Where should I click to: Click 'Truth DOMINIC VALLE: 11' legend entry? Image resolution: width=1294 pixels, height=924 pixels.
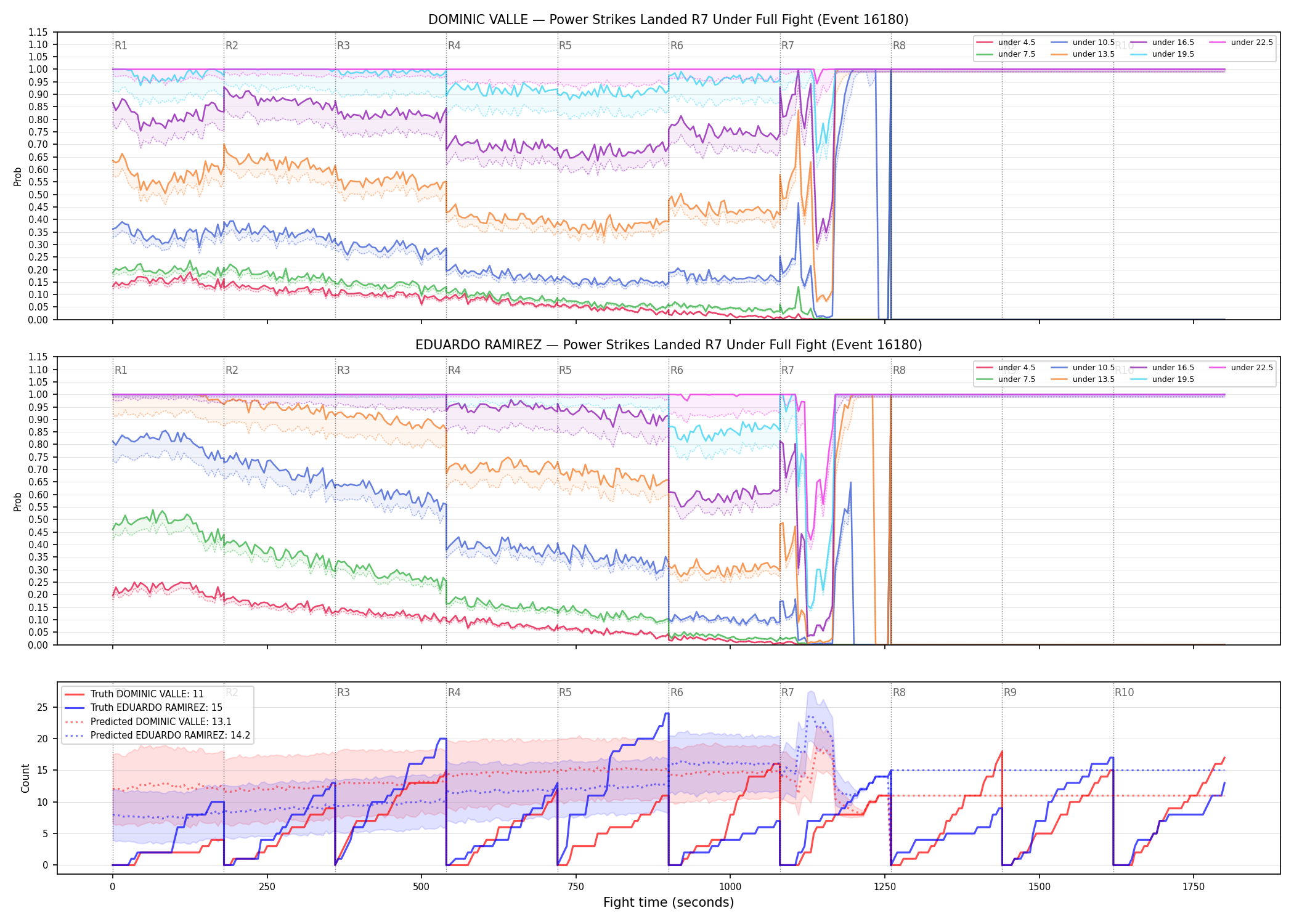[x=134, y=694]
